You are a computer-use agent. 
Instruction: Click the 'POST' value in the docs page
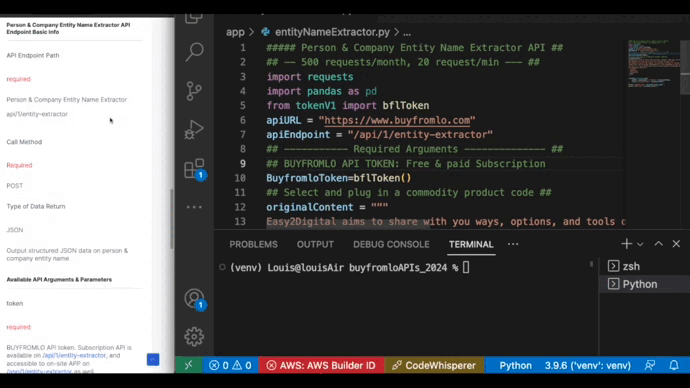coord(15,186)
